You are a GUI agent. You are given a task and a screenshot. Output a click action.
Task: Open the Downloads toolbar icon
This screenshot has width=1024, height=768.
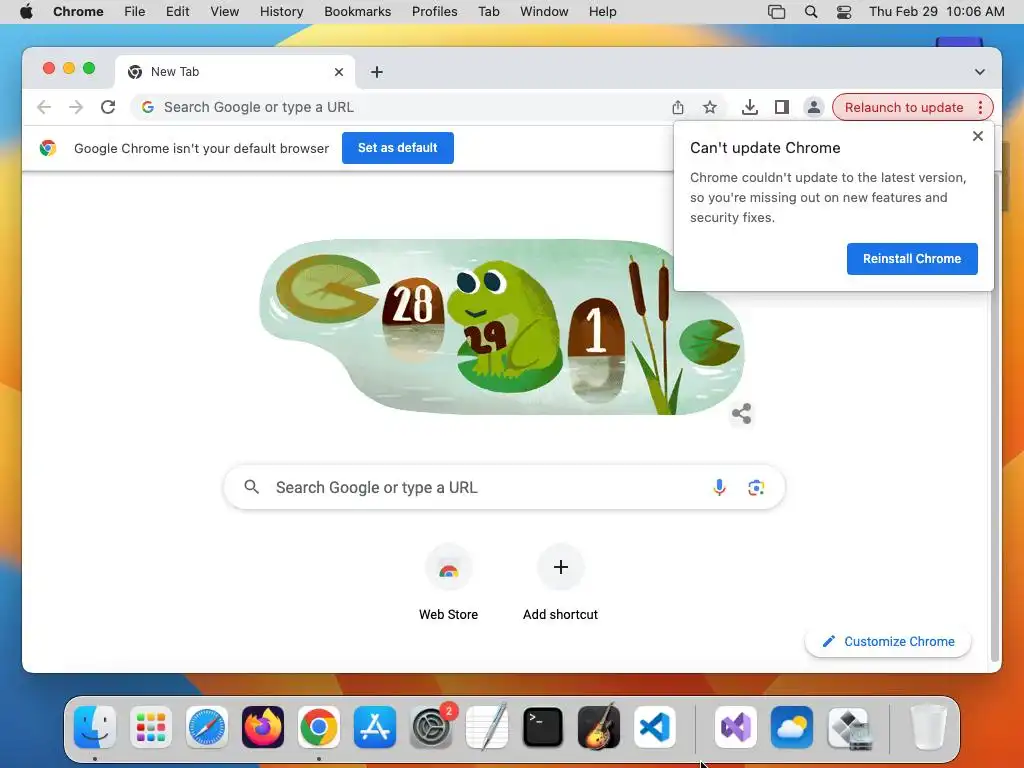click(750, 107)
